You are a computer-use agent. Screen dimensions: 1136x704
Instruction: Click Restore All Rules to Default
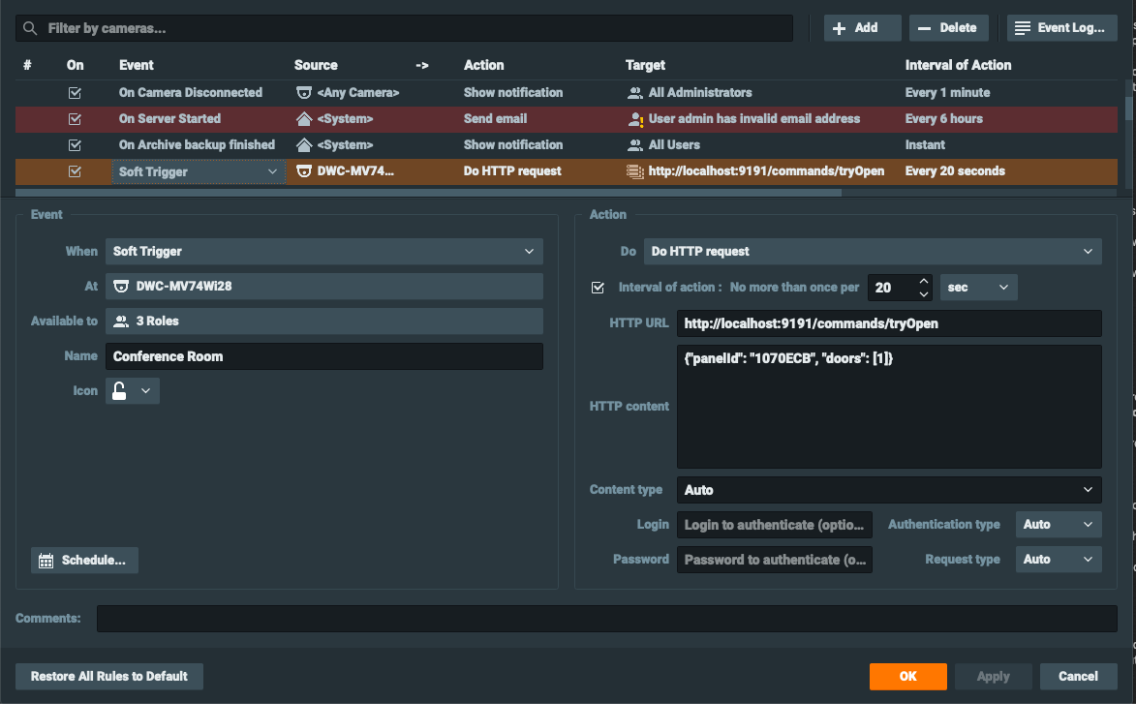pyautogui.click(x=109, y=676)
